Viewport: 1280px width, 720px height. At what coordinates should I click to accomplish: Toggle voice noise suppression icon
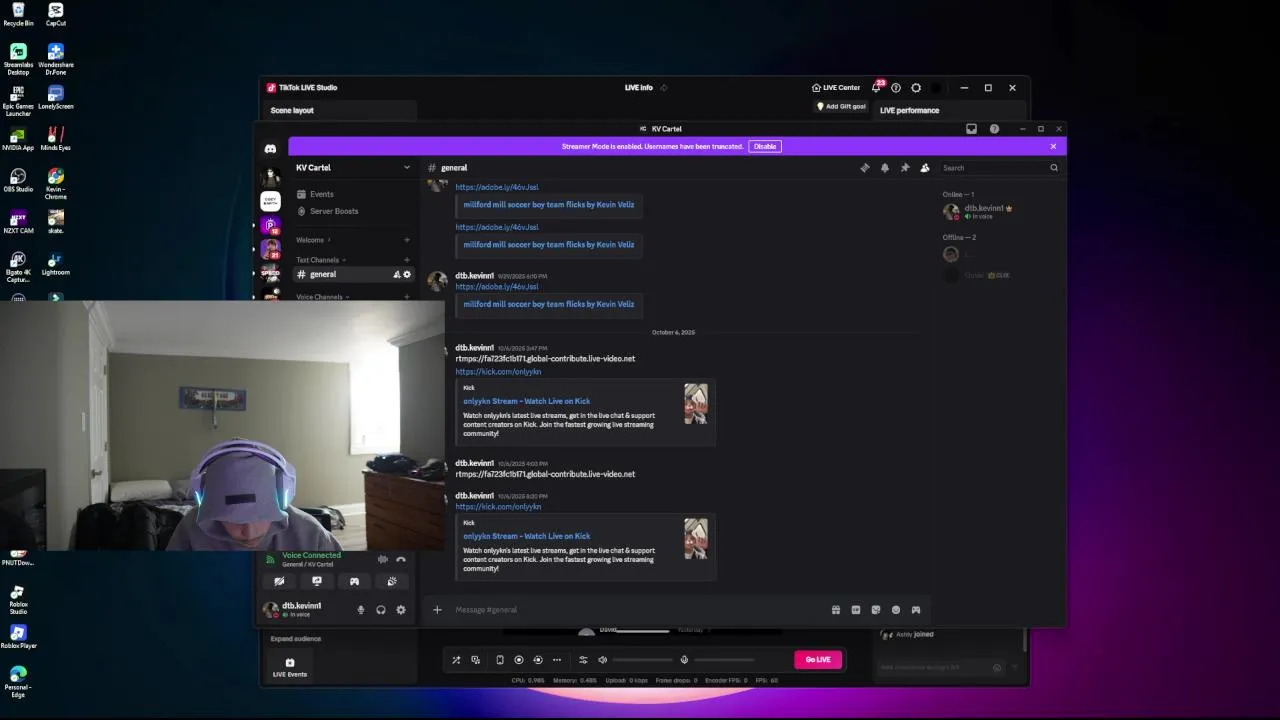tap(382, 560)
